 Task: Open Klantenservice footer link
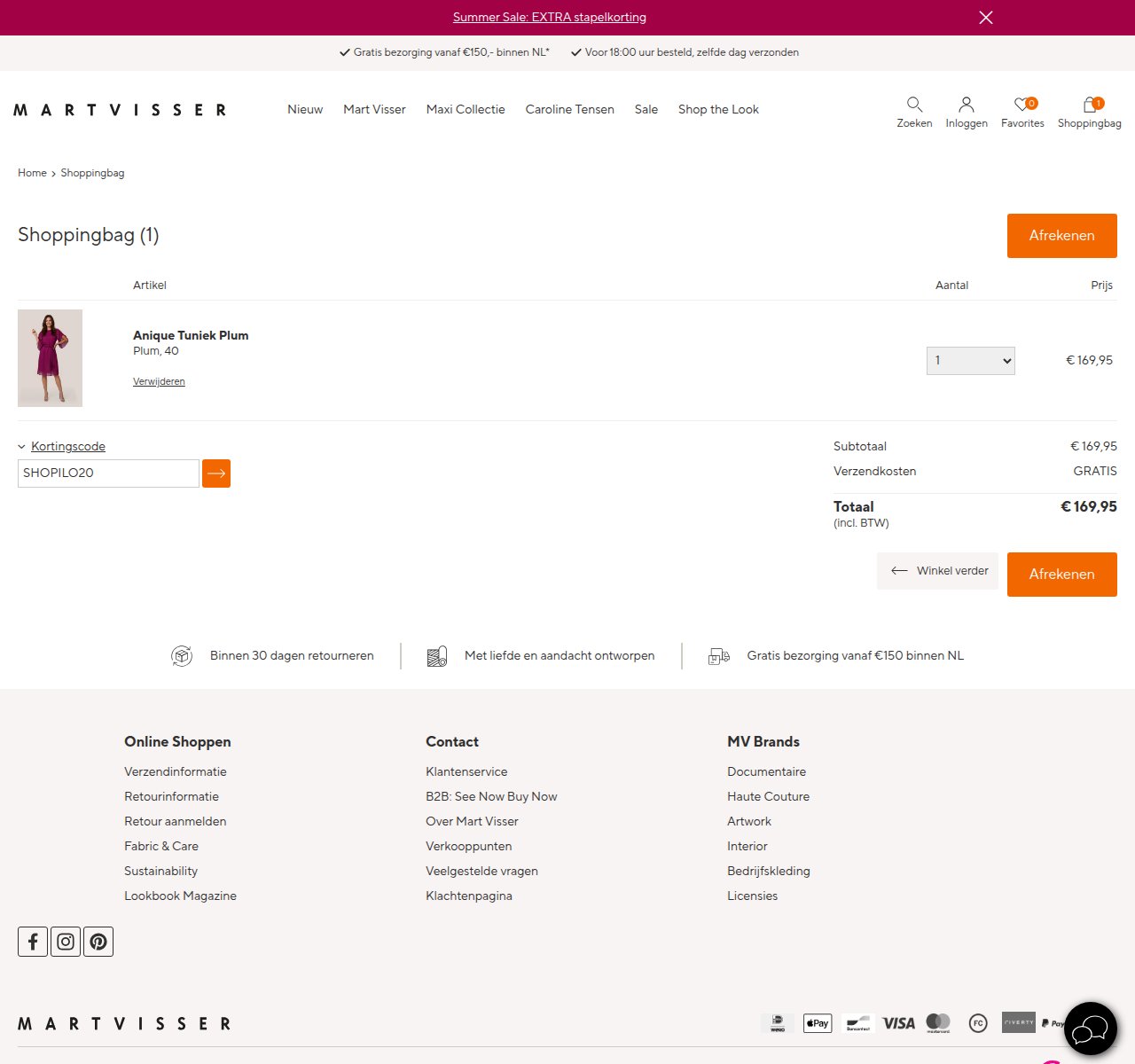(466, 771)
